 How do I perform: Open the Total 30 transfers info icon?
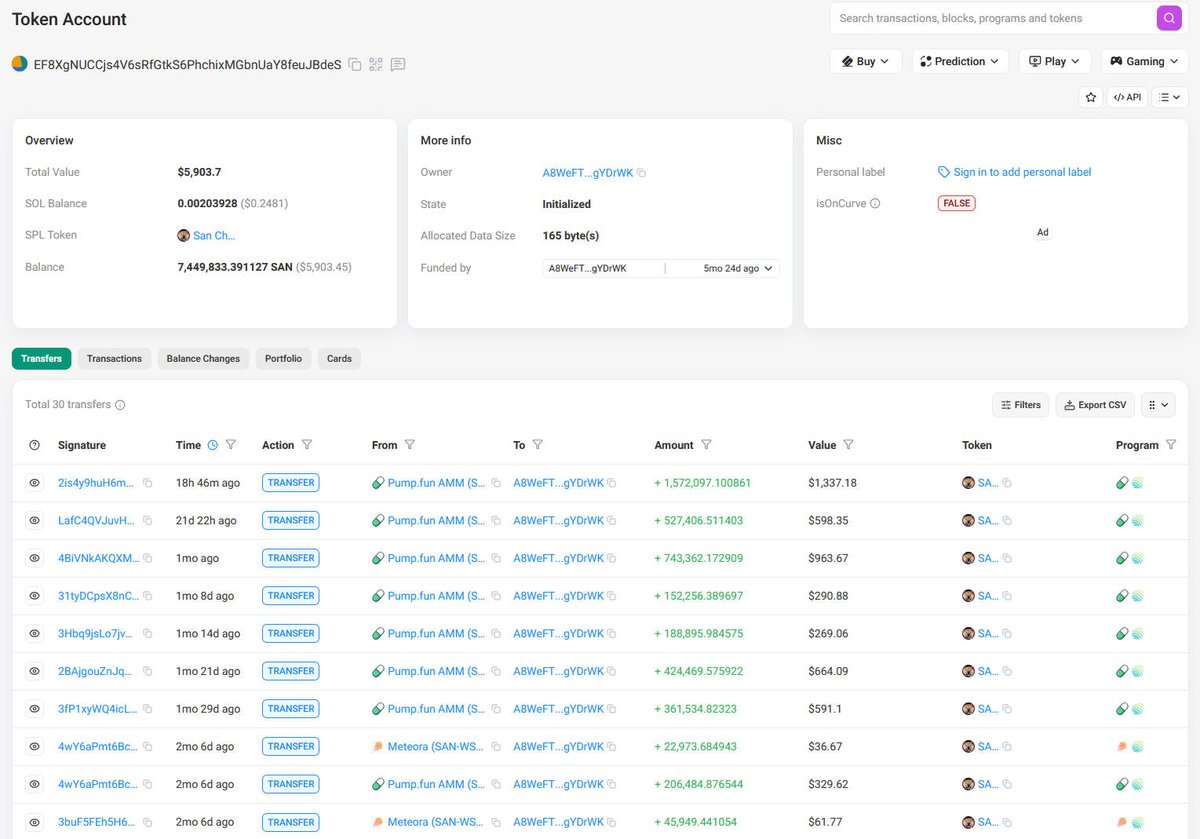point(120,405)
